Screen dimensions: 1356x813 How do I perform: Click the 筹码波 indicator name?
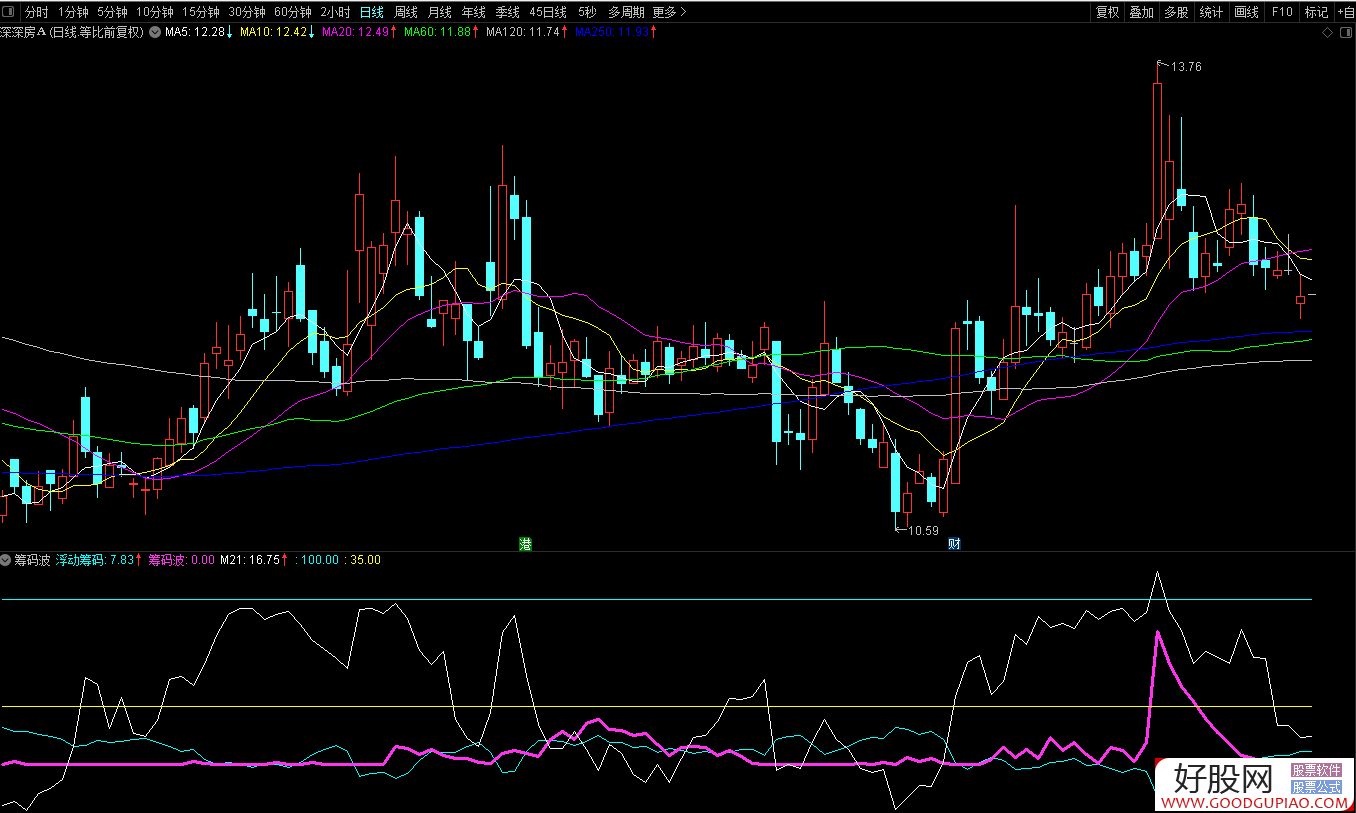32,560
